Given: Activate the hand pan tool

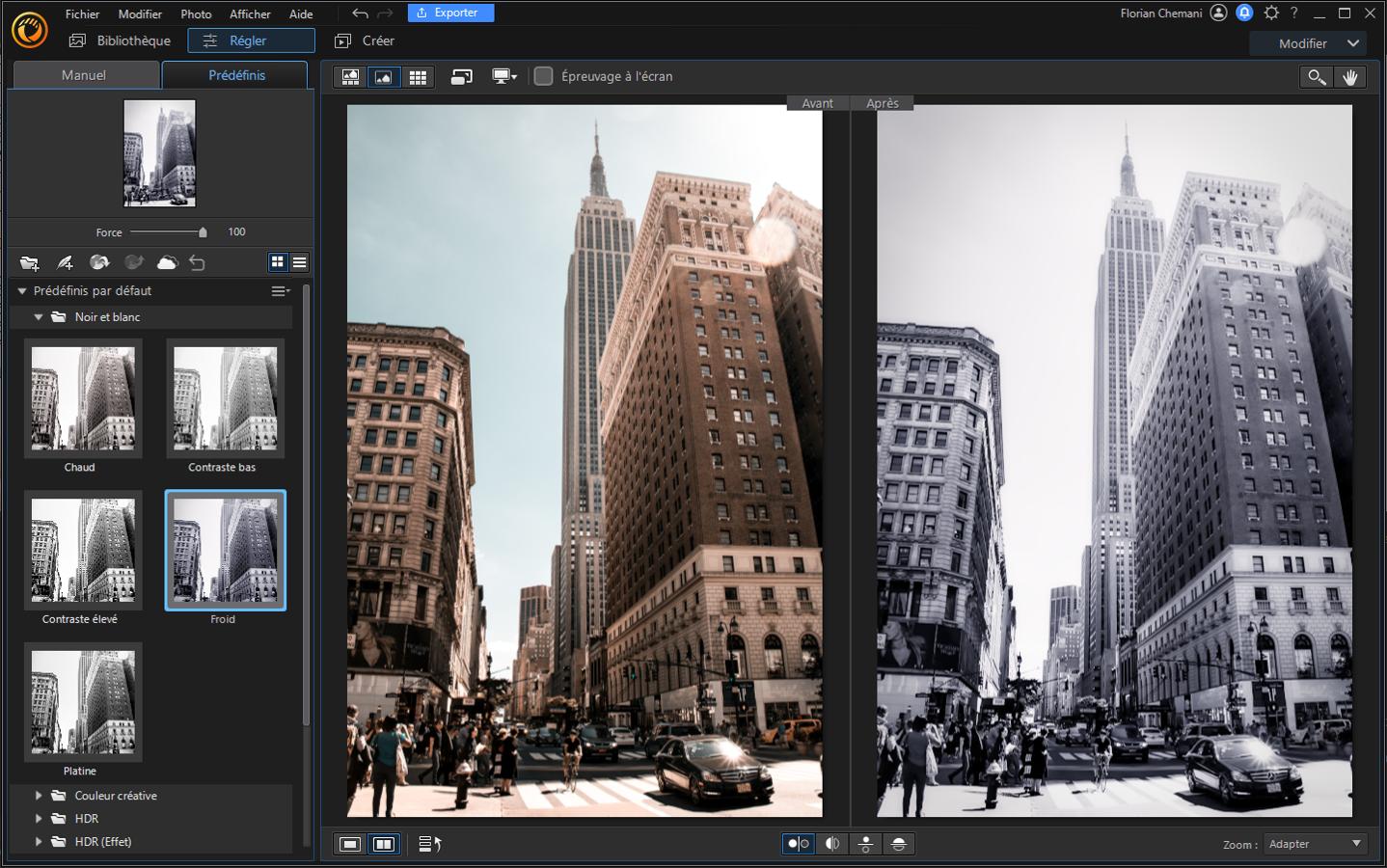Looking at the screenshot, I should (1349, 77).
